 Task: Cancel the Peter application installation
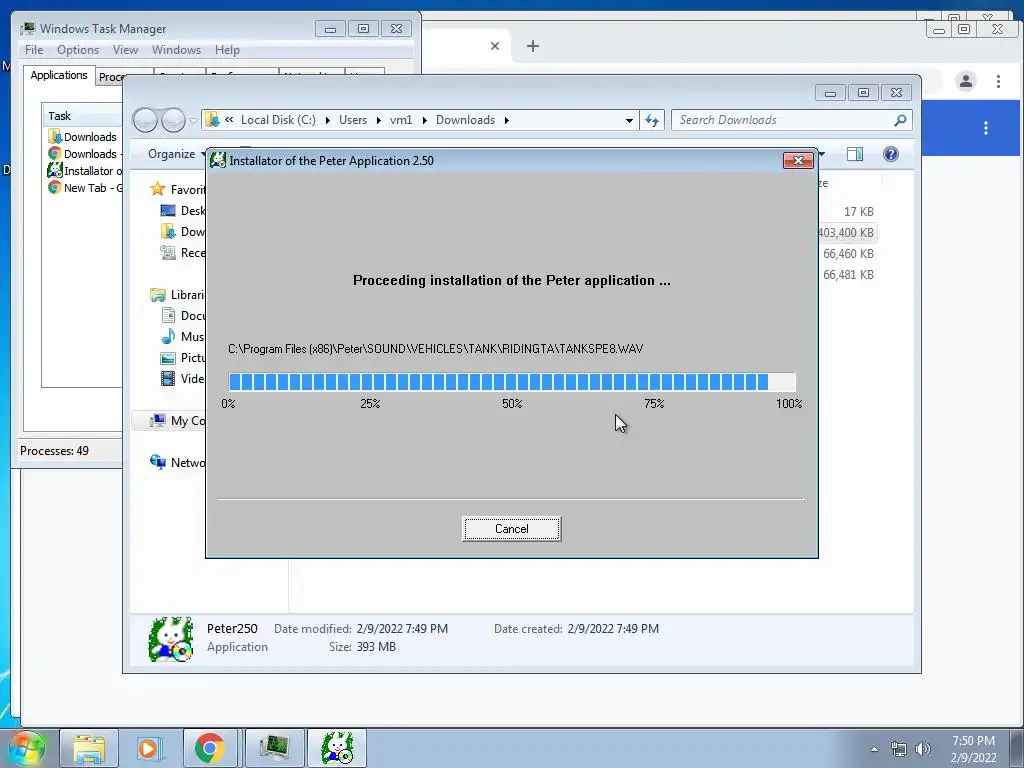click(x=511, y=528)
